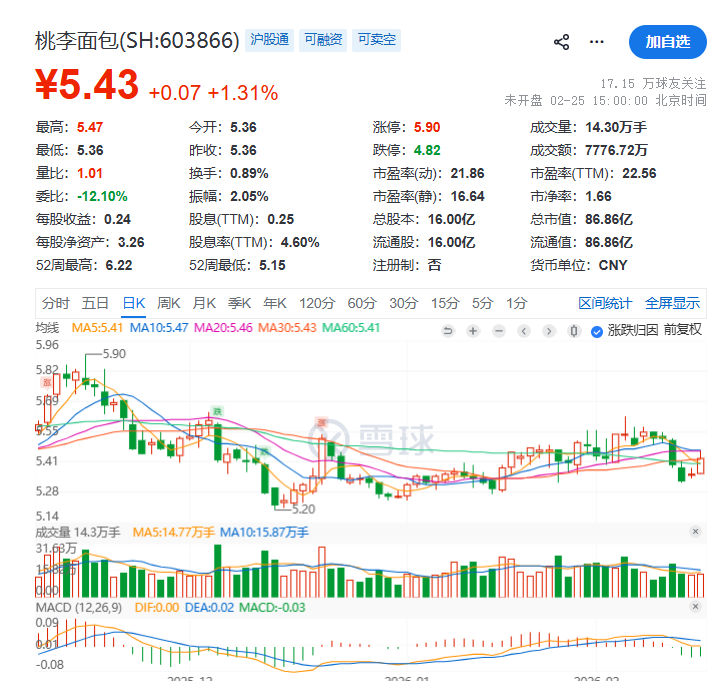
Task: Open 区间统计 range statistics
Action: 605,303
